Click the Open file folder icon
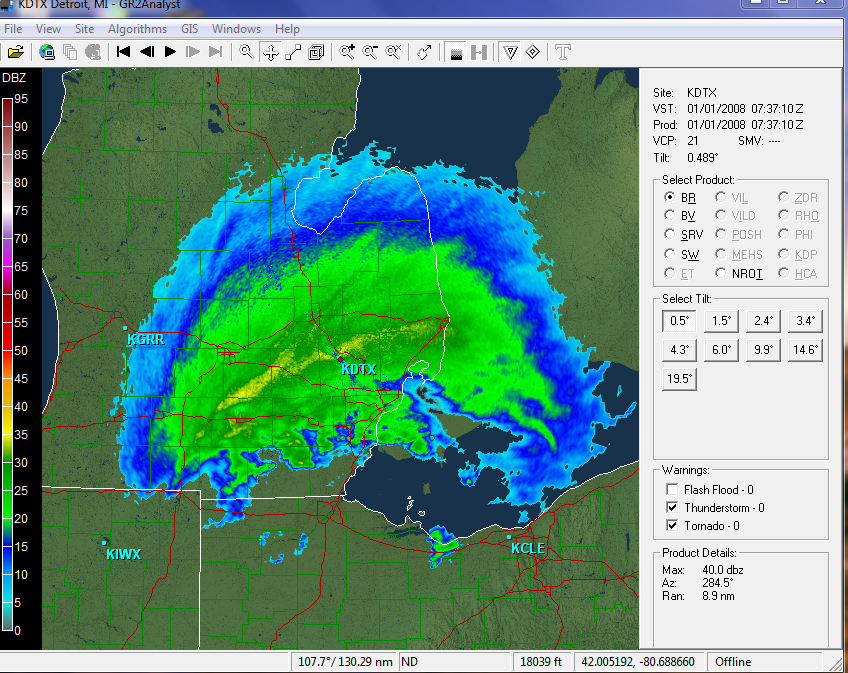Screen dimensions: 848x673 click(15, 51)
